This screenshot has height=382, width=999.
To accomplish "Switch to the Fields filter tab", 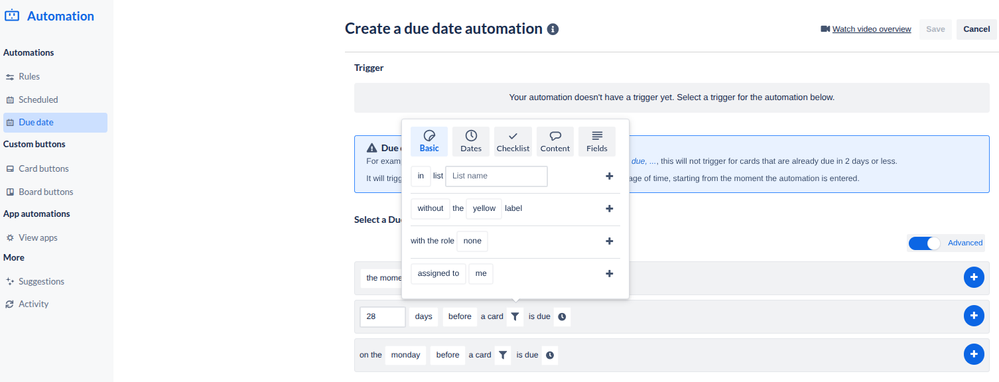I will click(597, 141).
